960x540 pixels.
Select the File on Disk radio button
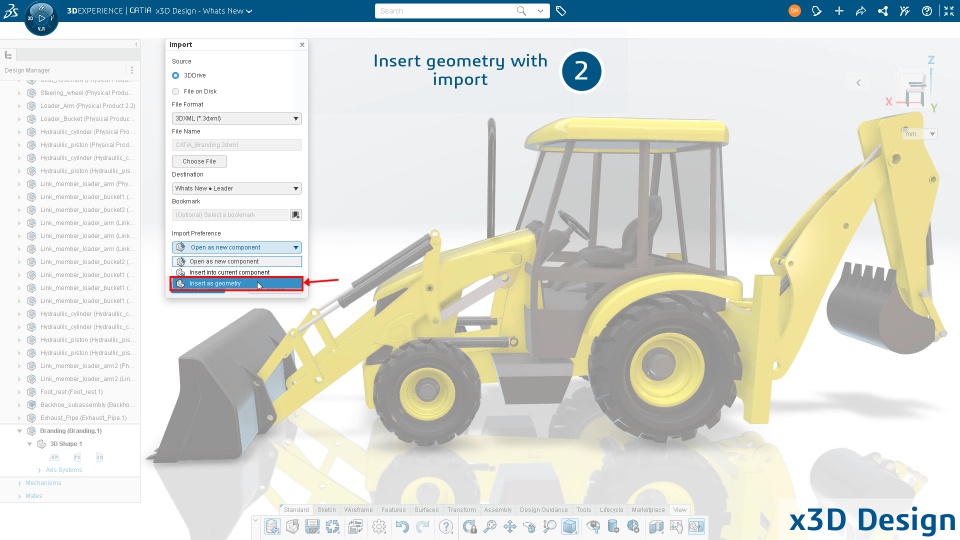tap(176, 91)
